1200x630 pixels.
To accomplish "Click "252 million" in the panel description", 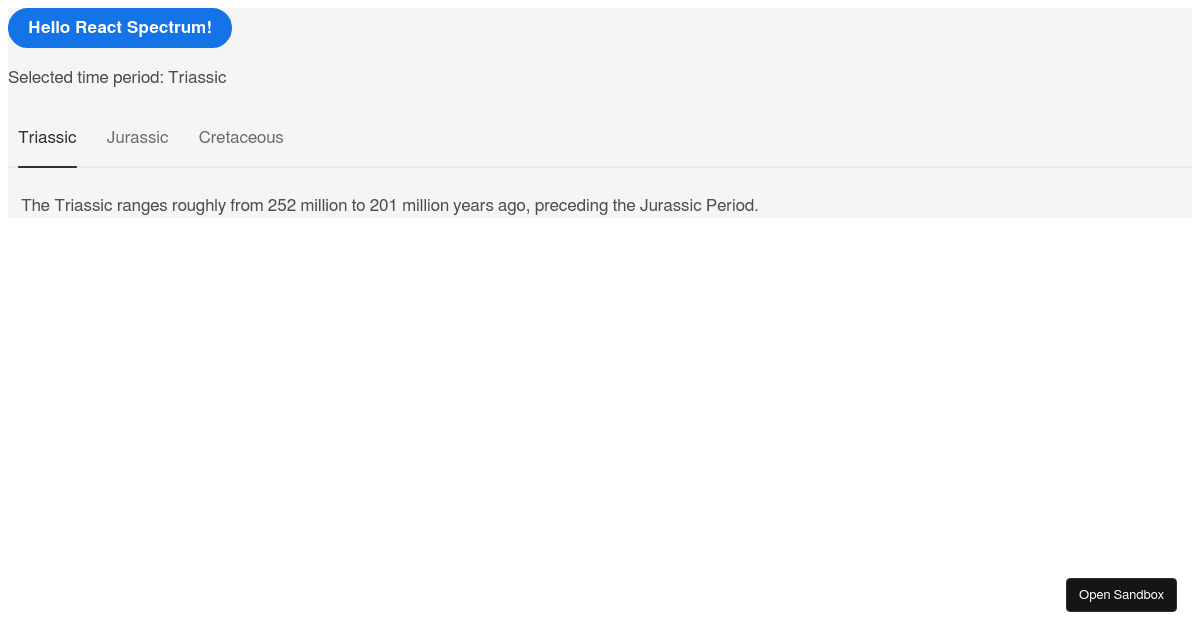I will click(307, 206).
